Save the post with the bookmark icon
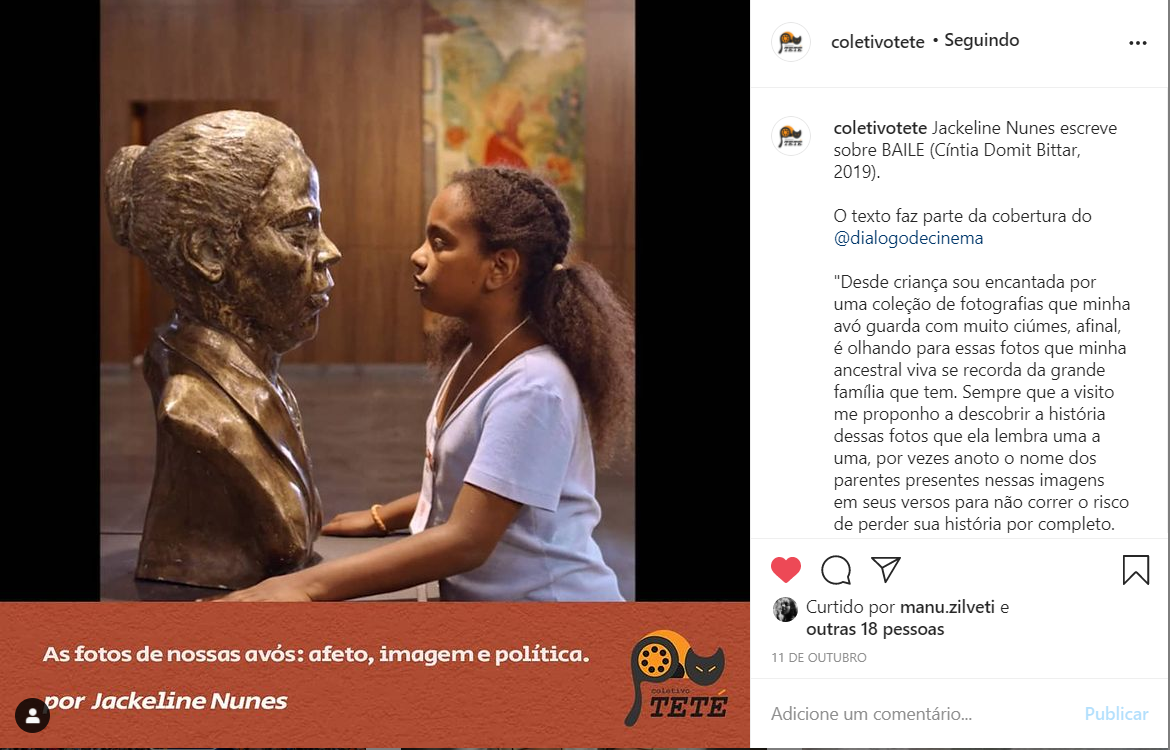Viewport: 1170px width, 750px height. click(x=1136, y=569)
